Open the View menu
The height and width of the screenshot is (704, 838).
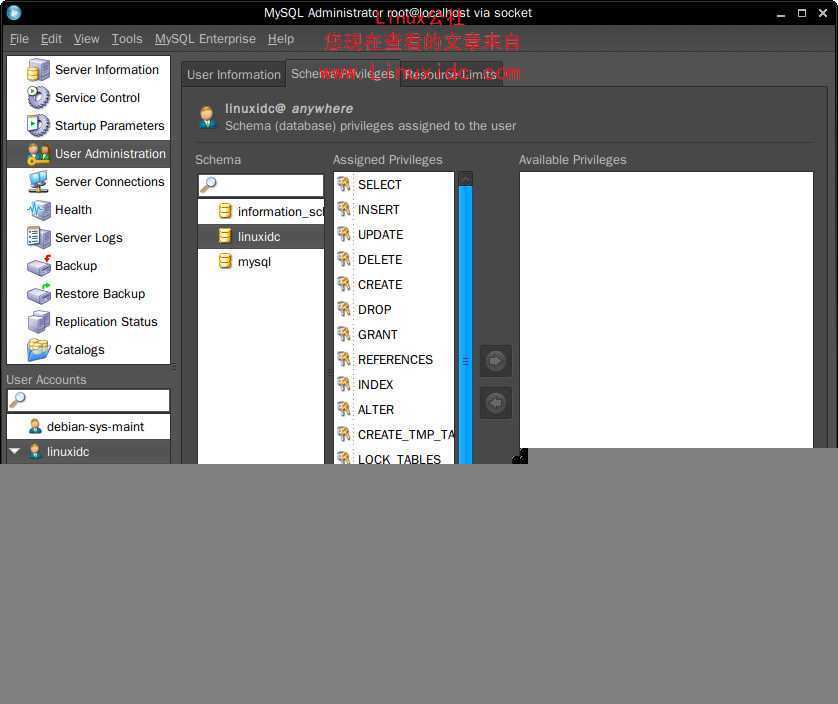coord(87,39)
